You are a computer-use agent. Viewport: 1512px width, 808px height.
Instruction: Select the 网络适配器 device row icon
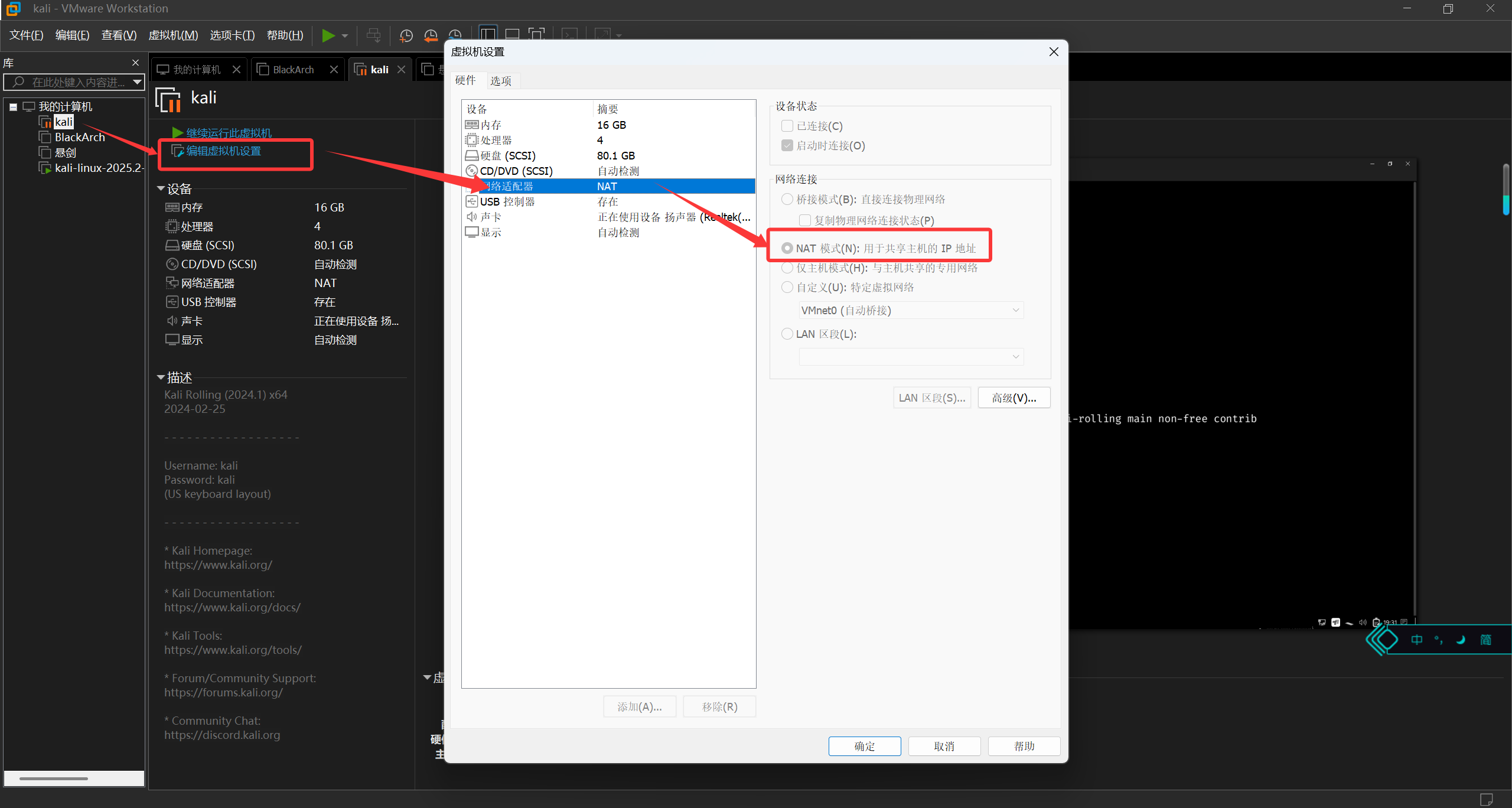[x=472, y=187]
